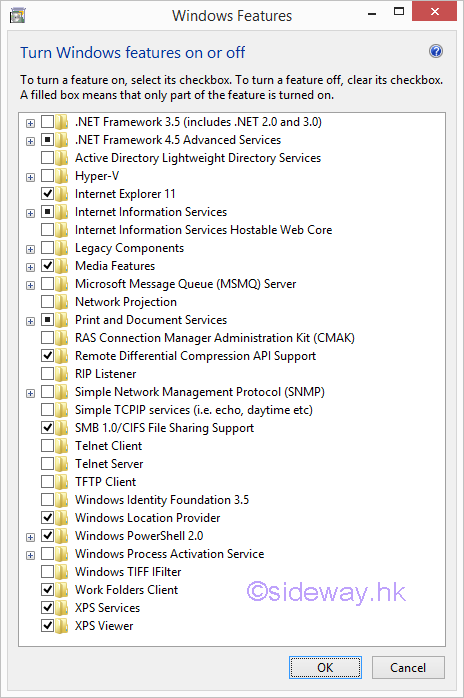Select the 'Telnet Server' feature label
The image size is (464, 698).
pos(109,464)
